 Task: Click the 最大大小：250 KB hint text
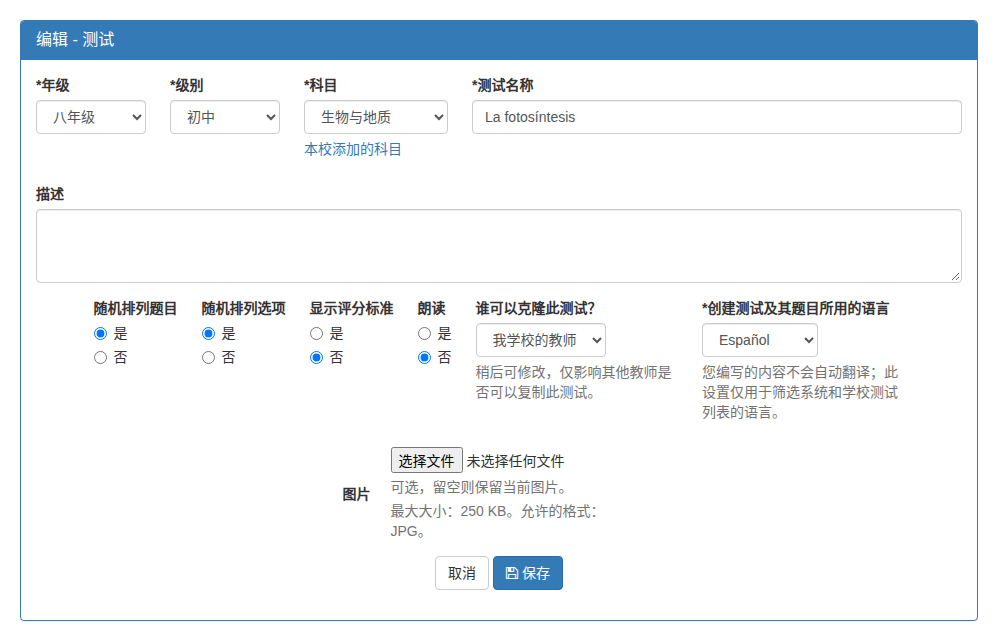pos(494,521)
